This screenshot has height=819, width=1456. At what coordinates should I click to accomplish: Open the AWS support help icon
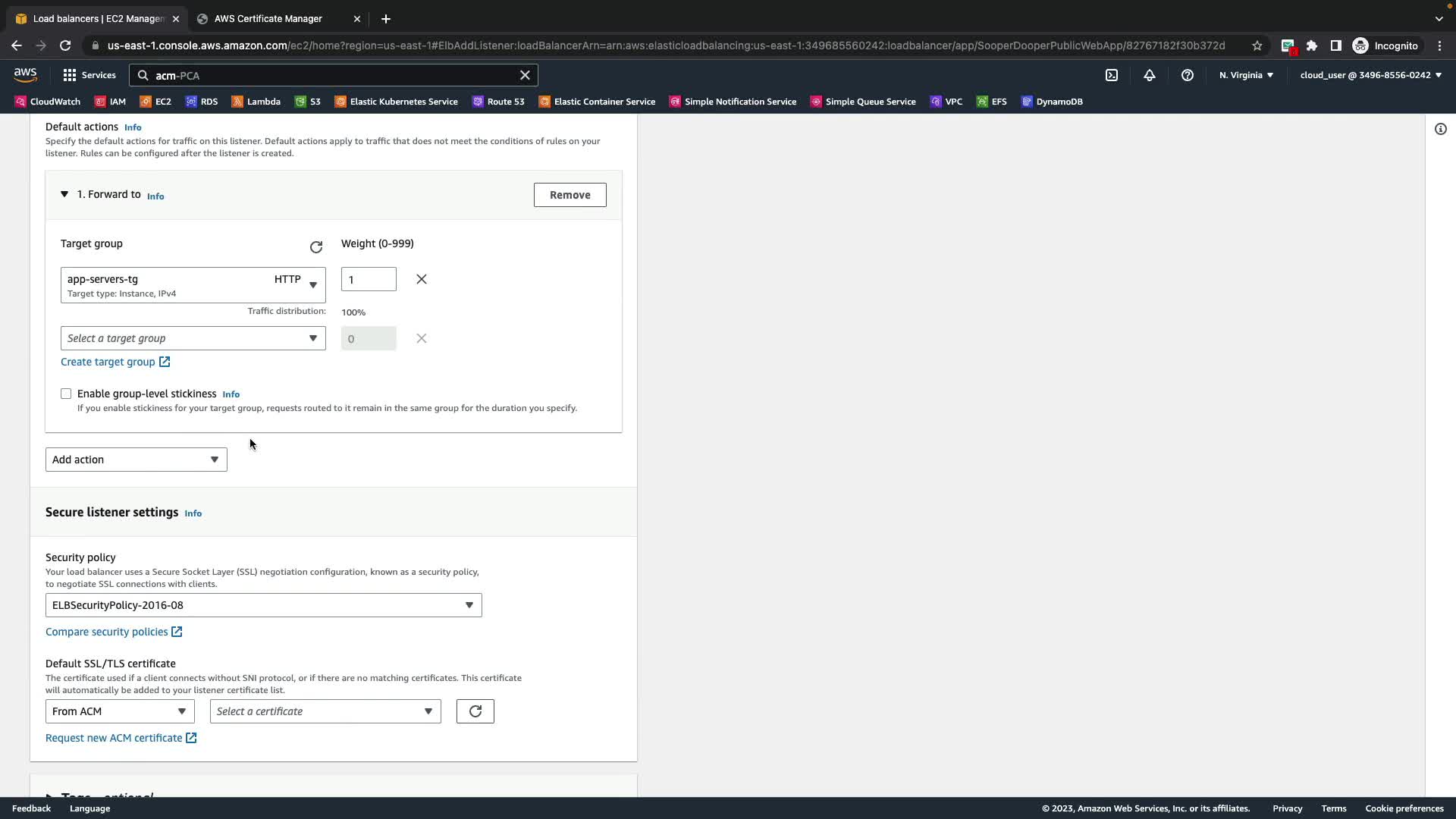[x=1188, y=75]
